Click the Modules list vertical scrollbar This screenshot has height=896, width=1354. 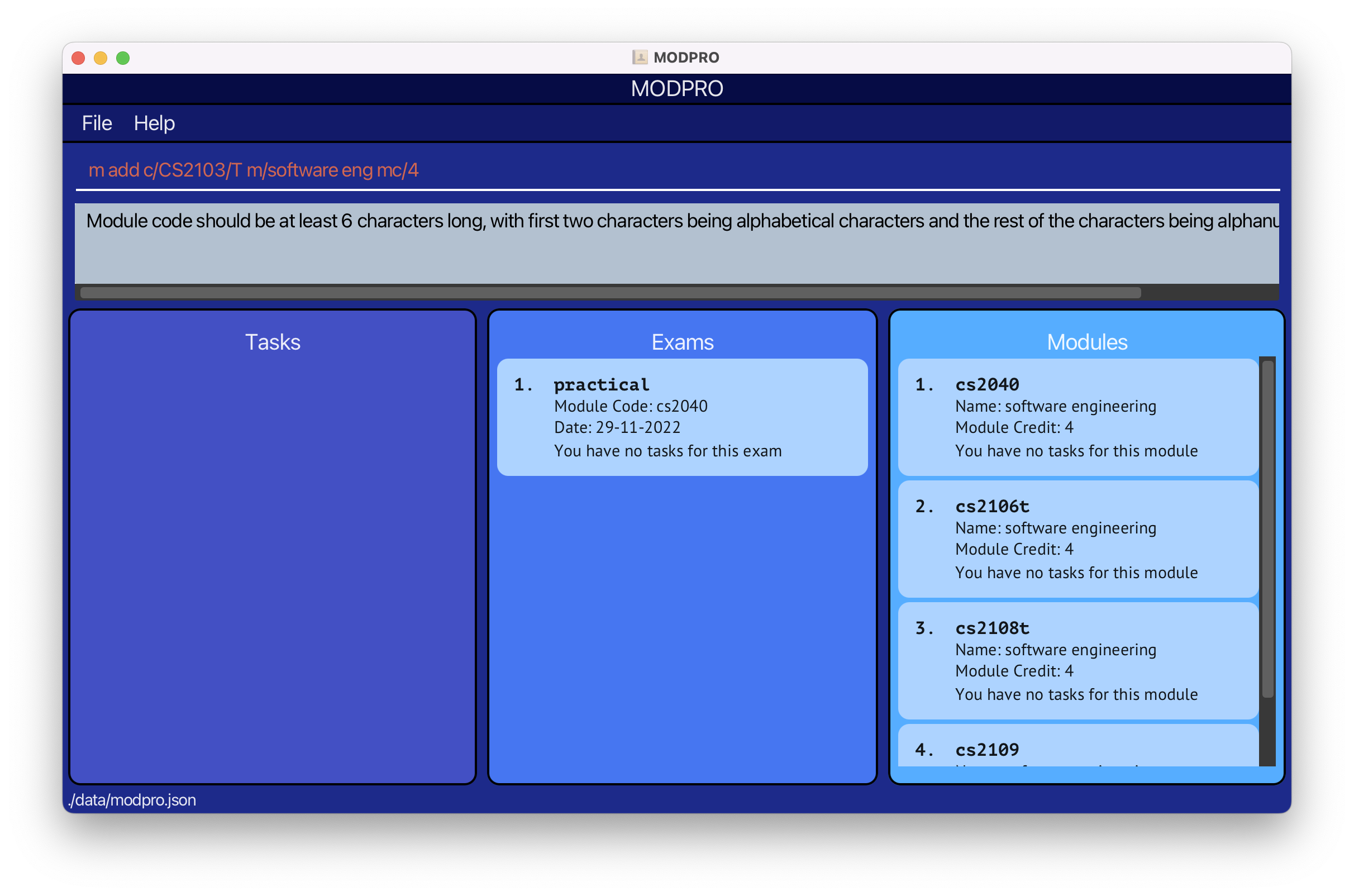click(x=1268, y=528)
